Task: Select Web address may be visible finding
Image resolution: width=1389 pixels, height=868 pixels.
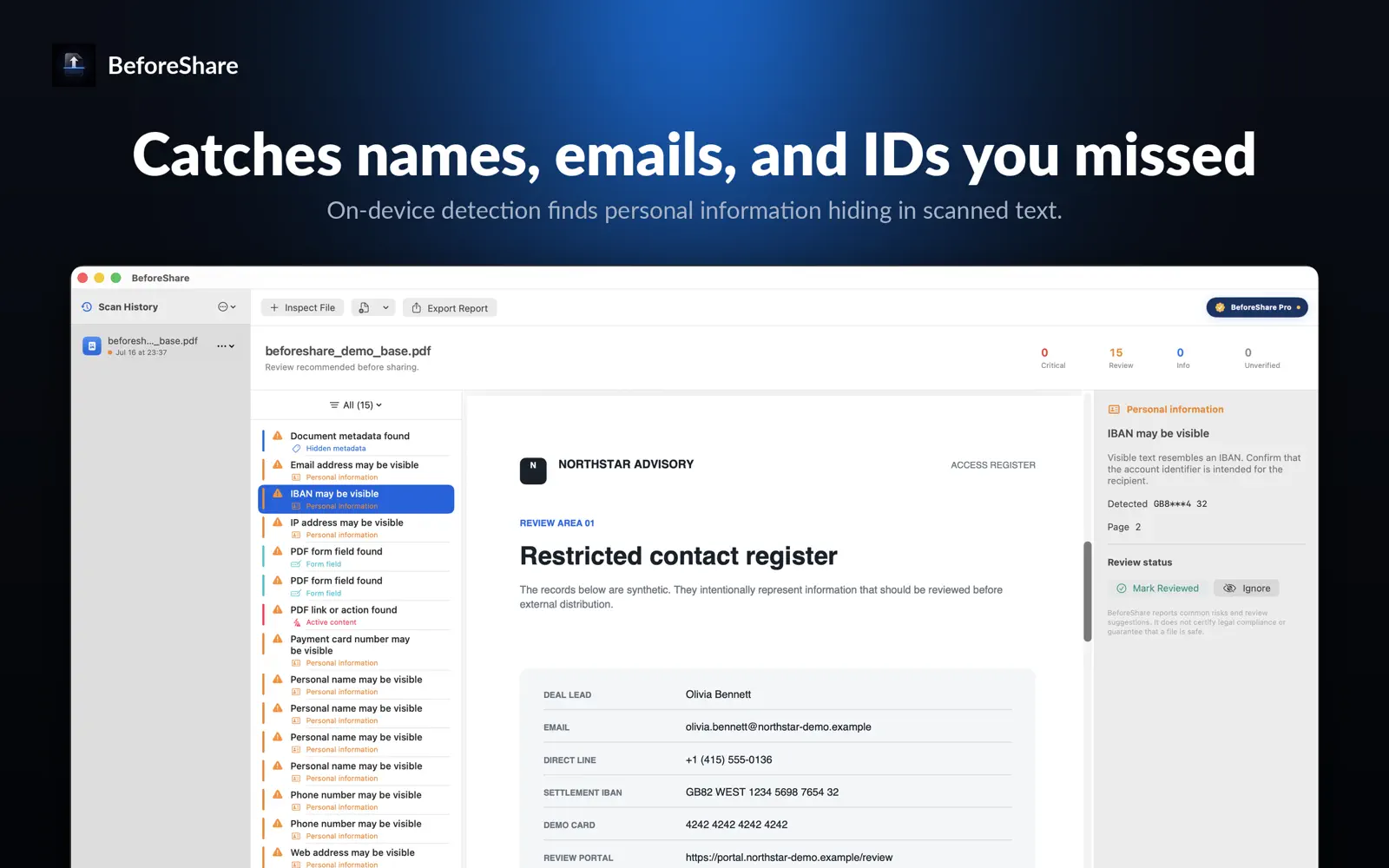Action: (357, 858)
